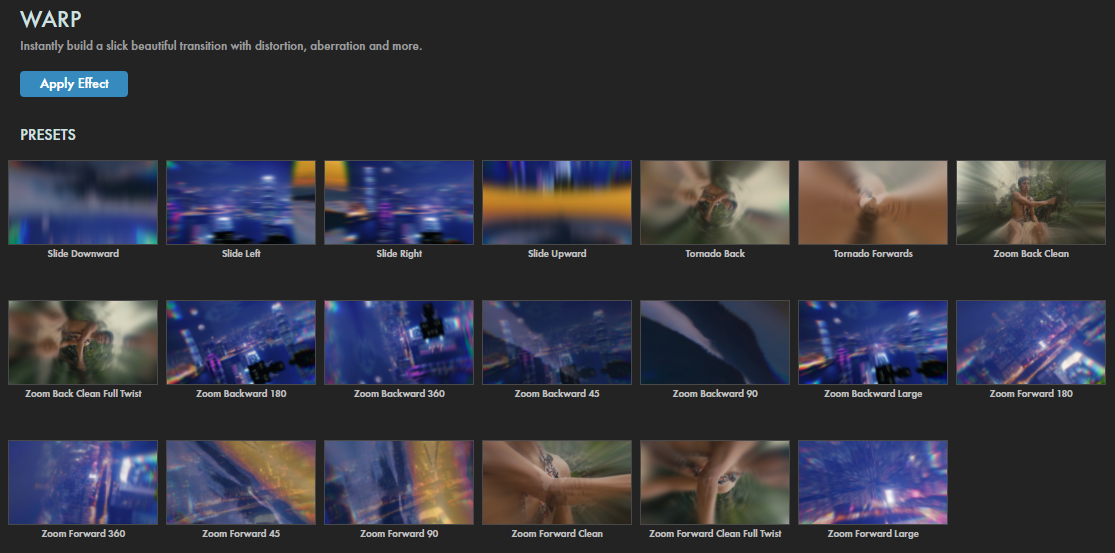Viewport: 1115px width, 553px height.
Task: Choose the Slide Left preset
Action: (241, 202)
